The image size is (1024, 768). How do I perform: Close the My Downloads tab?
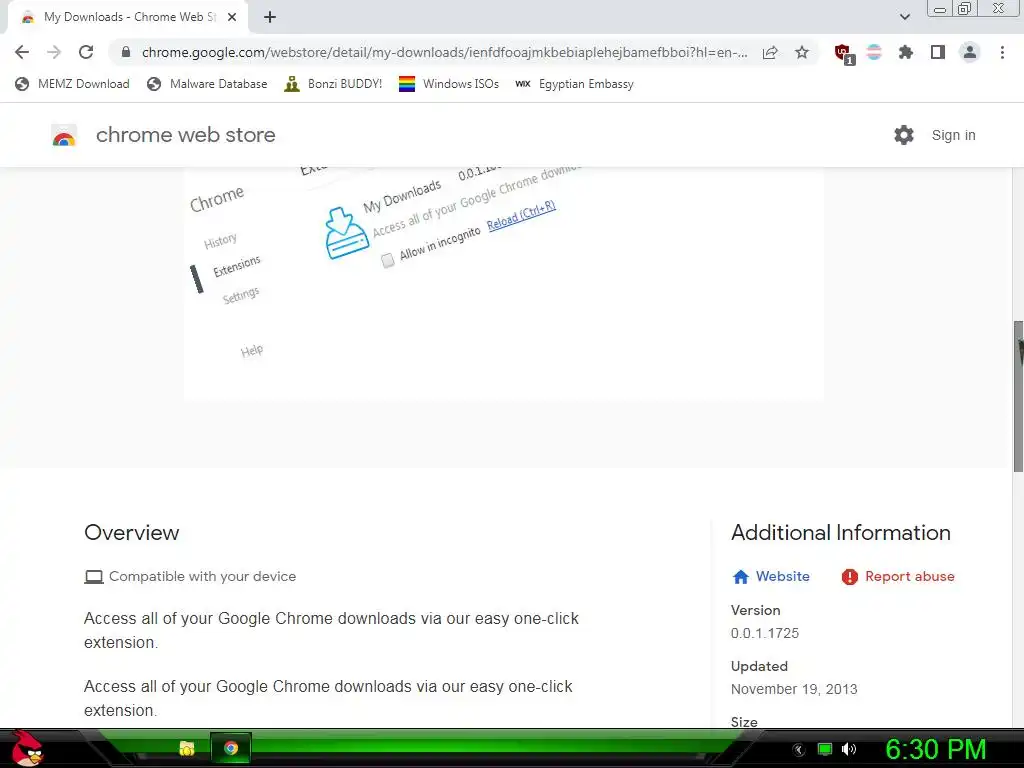click(x=232, y=17)
